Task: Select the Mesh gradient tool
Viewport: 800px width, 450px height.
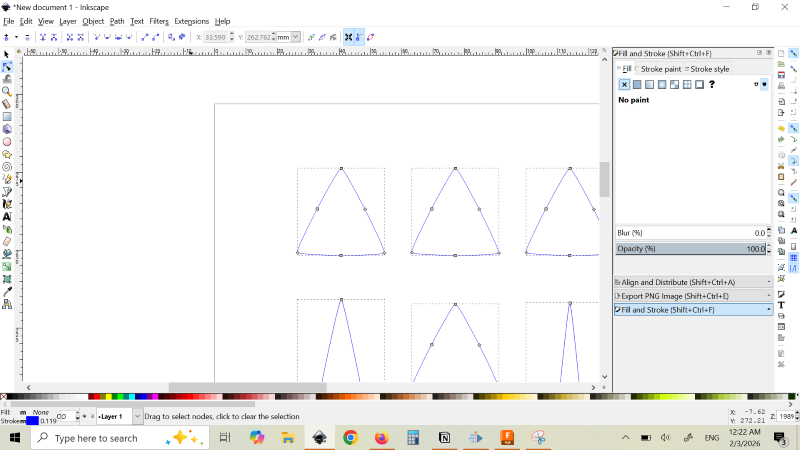Action: [x=7, y=279]
